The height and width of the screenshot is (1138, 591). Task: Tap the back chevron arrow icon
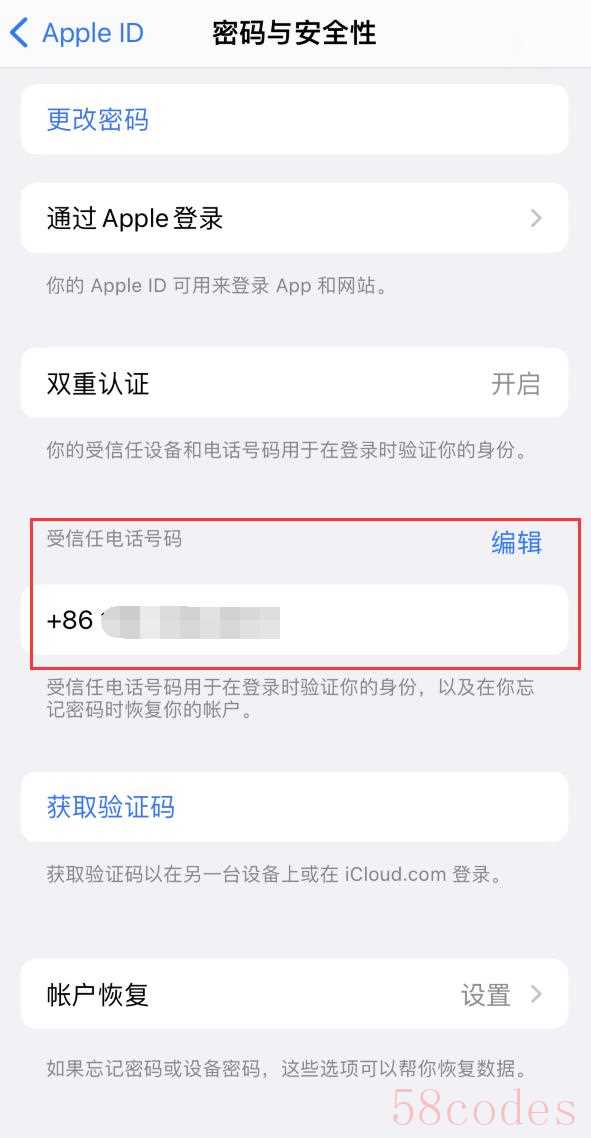19,33
